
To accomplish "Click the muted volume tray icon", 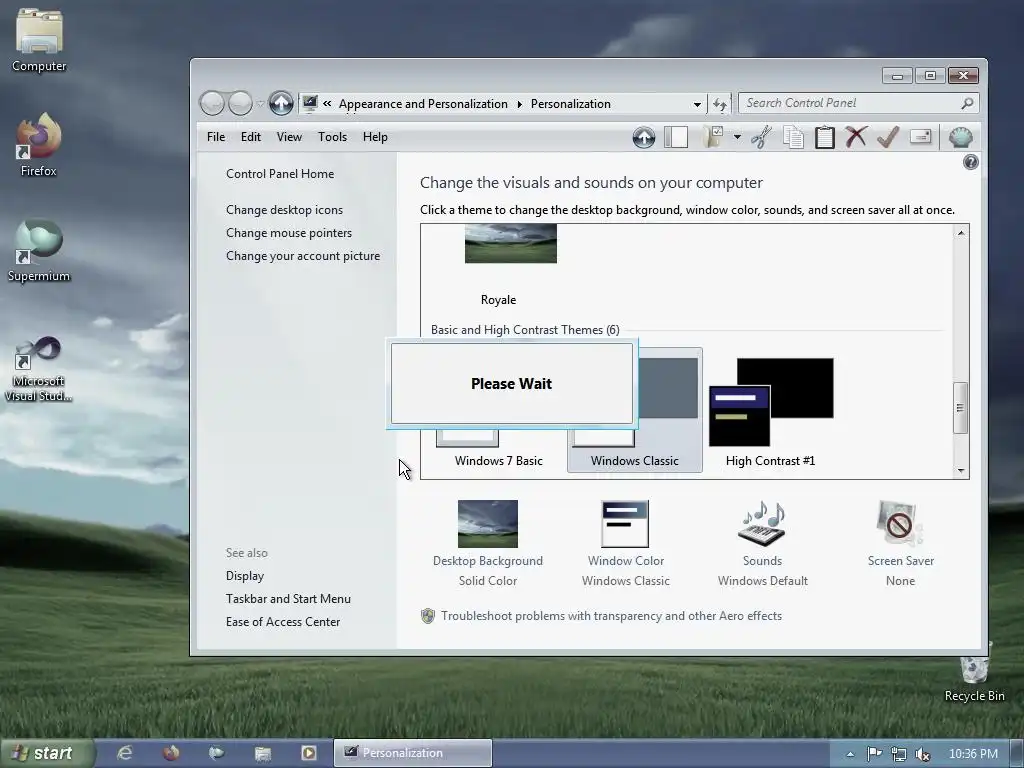I will tap(922, 754).
